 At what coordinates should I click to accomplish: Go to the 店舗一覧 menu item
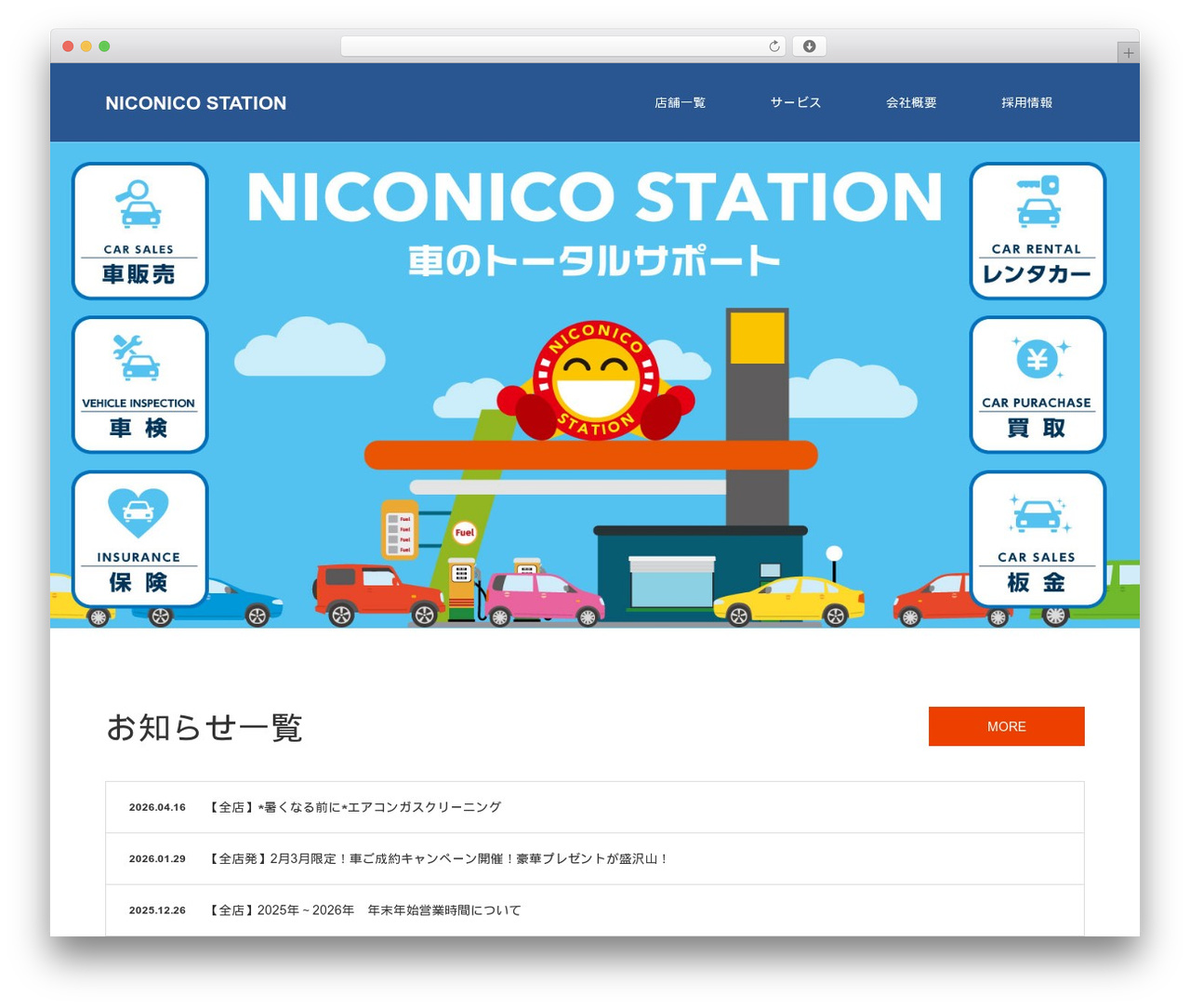pyautogui.click(x=680, y=103)
